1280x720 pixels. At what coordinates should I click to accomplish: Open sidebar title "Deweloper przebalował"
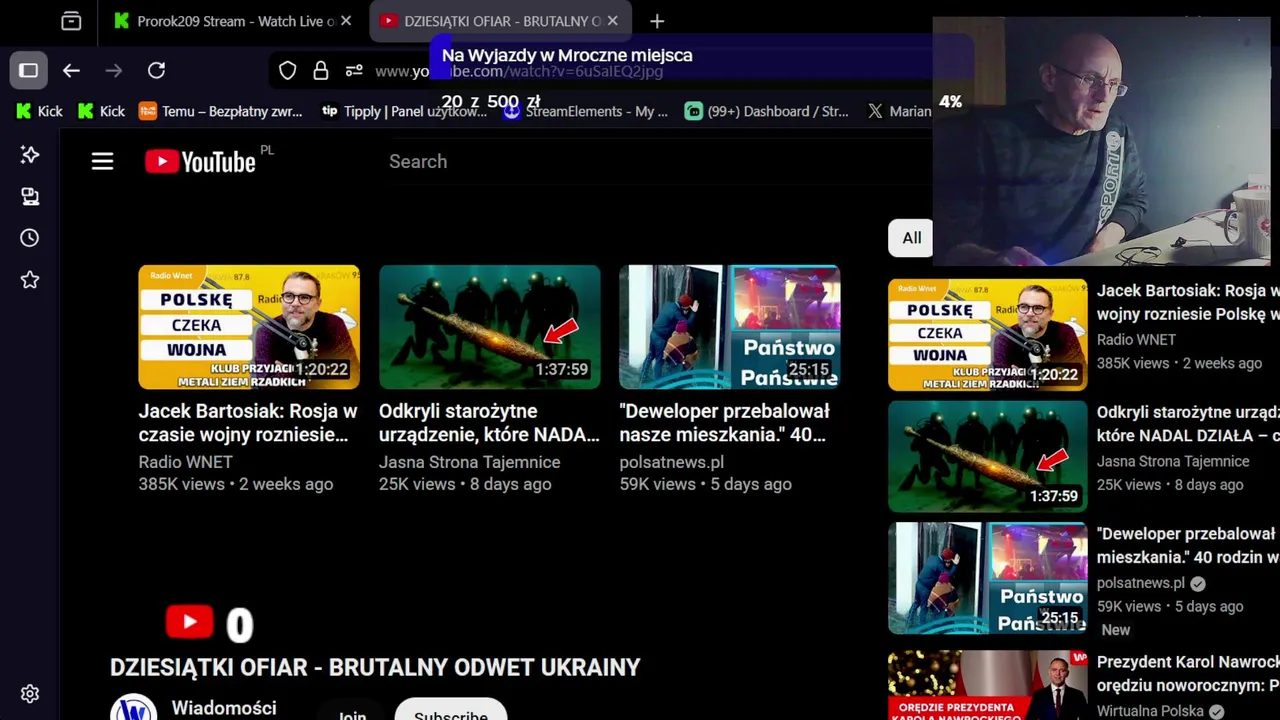(x=1188, y=546)
